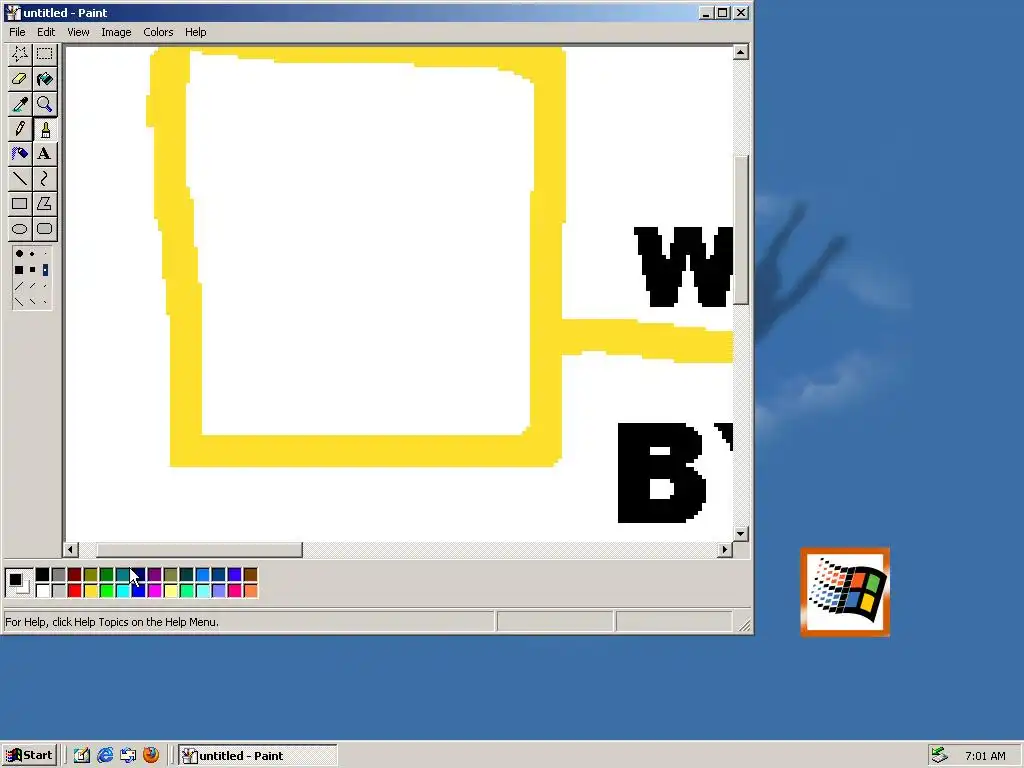The height and width of the screenshot is (768, 1024).
Task: Pick the straight Line tool
Action: 20,178
